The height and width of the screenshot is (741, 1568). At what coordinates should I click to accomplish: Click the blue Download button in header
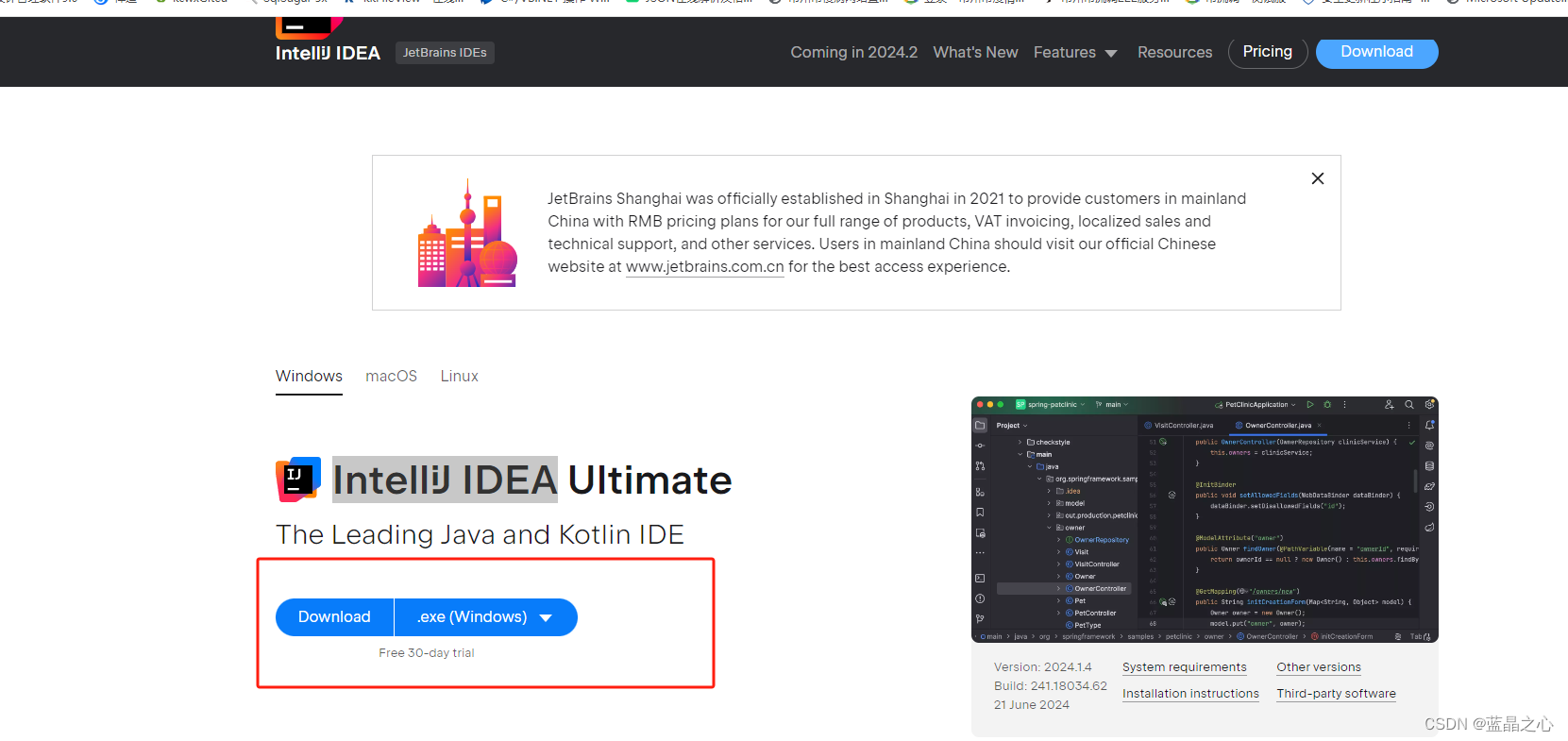tap(1376, 52)
